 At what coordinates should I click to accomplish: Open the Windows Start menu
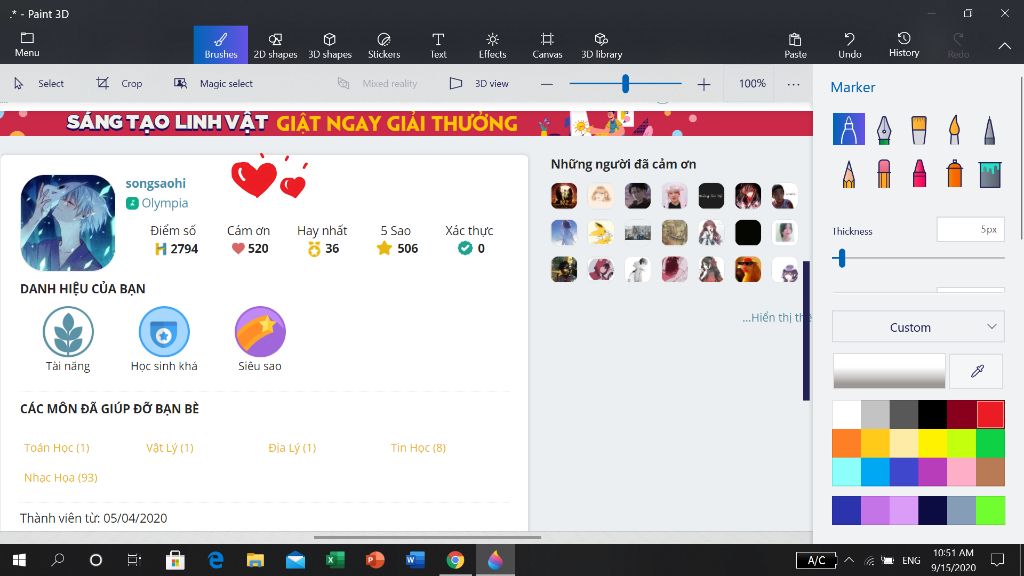19,560
